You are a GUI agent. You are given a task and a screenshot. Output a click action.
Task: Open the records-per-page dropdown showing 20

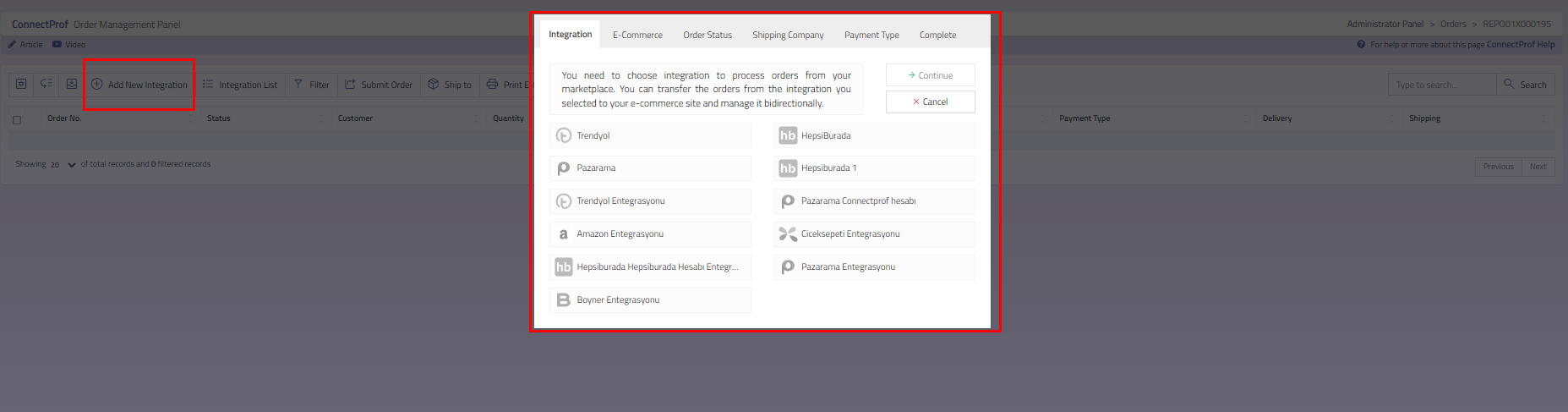point(63,165)
